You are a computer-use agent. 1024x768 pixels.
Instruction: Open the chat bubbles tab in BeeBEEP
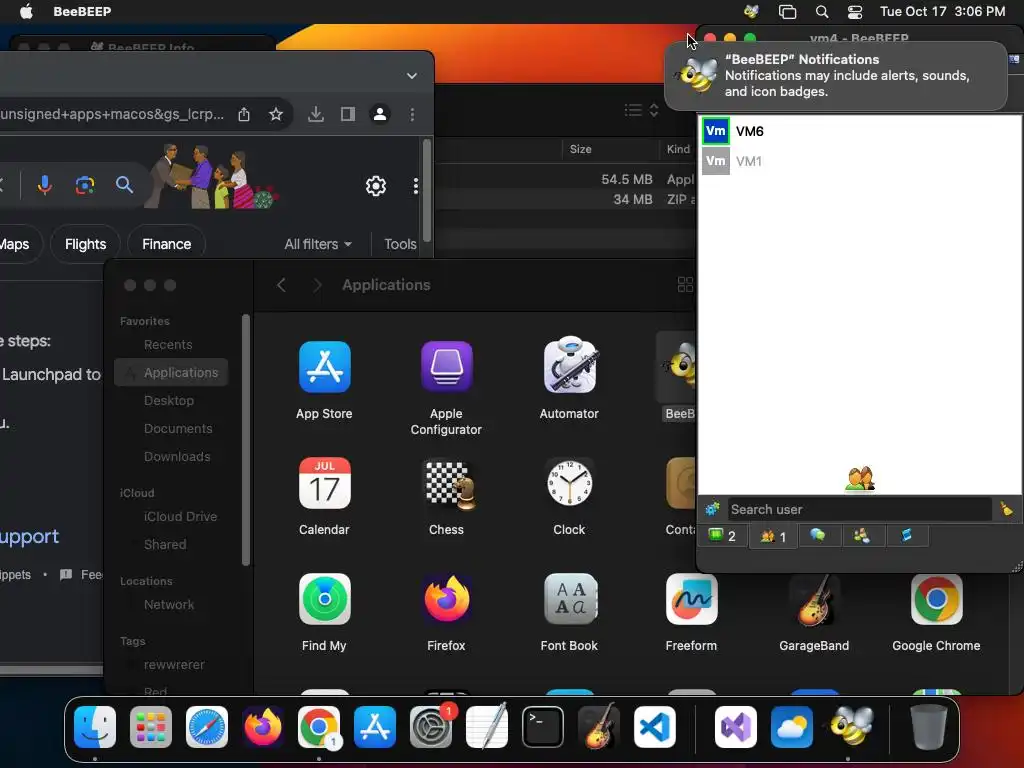tap(818, 536)
